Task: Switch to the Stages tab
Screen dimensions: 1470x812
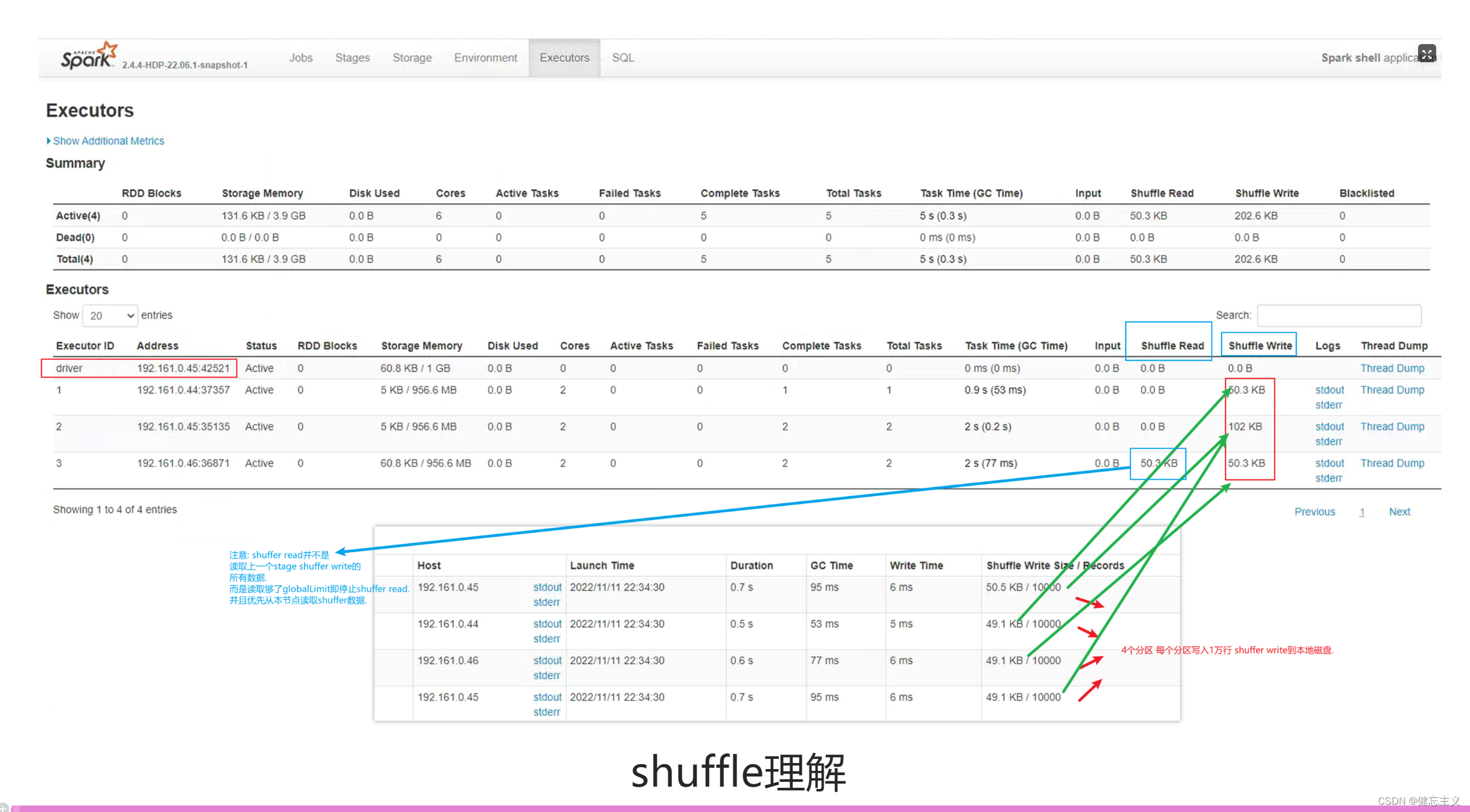Action: pyautogui.click(x=352, y=57)
